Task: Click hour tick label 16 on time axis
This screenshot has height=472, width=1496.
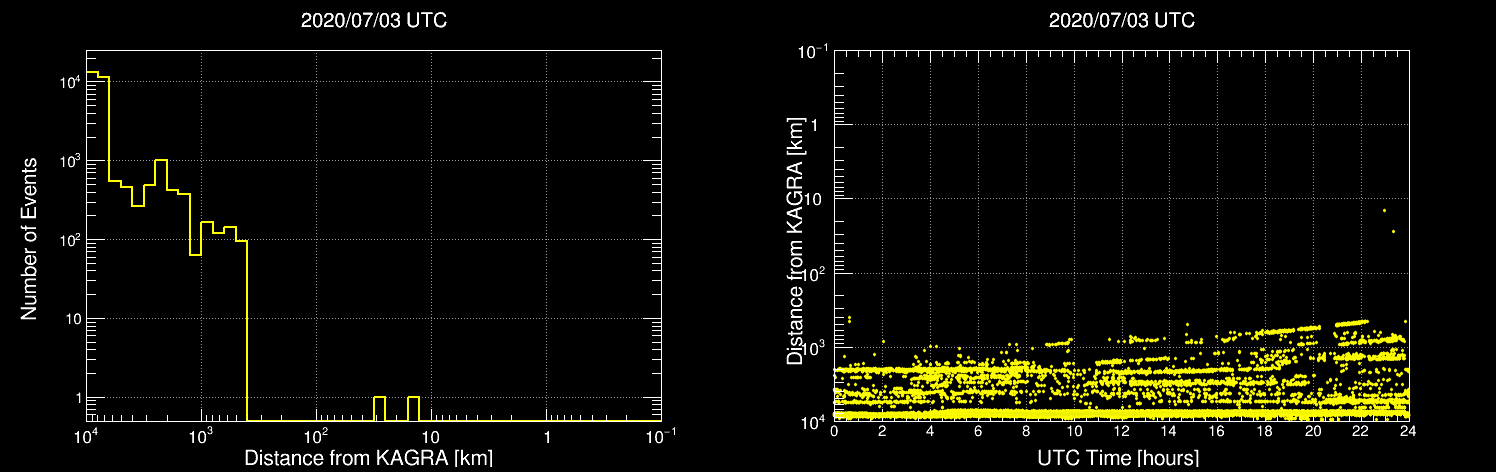Action: point(1217,432)
